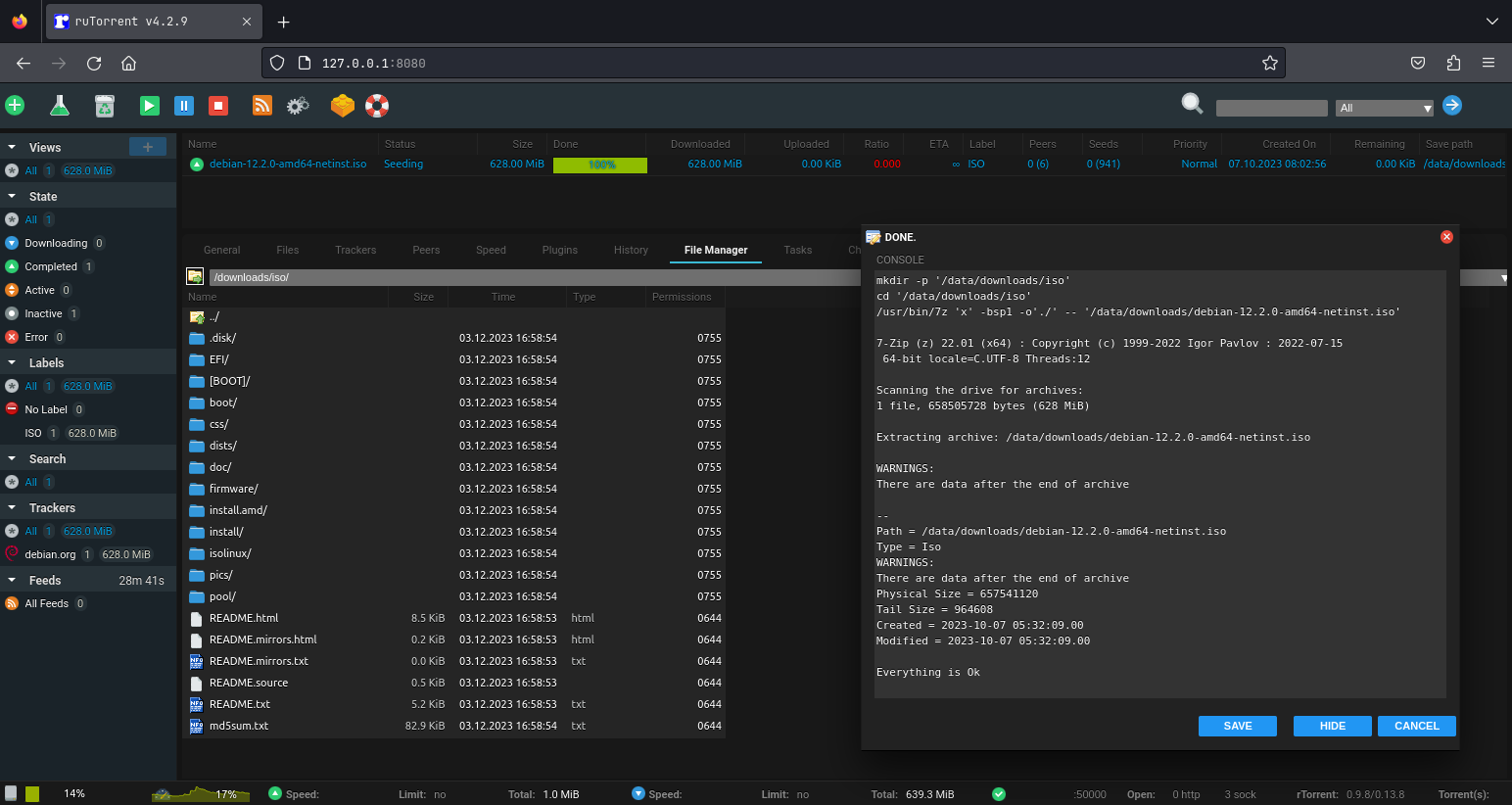Click the orange plugin box icon

click(342, 106)
